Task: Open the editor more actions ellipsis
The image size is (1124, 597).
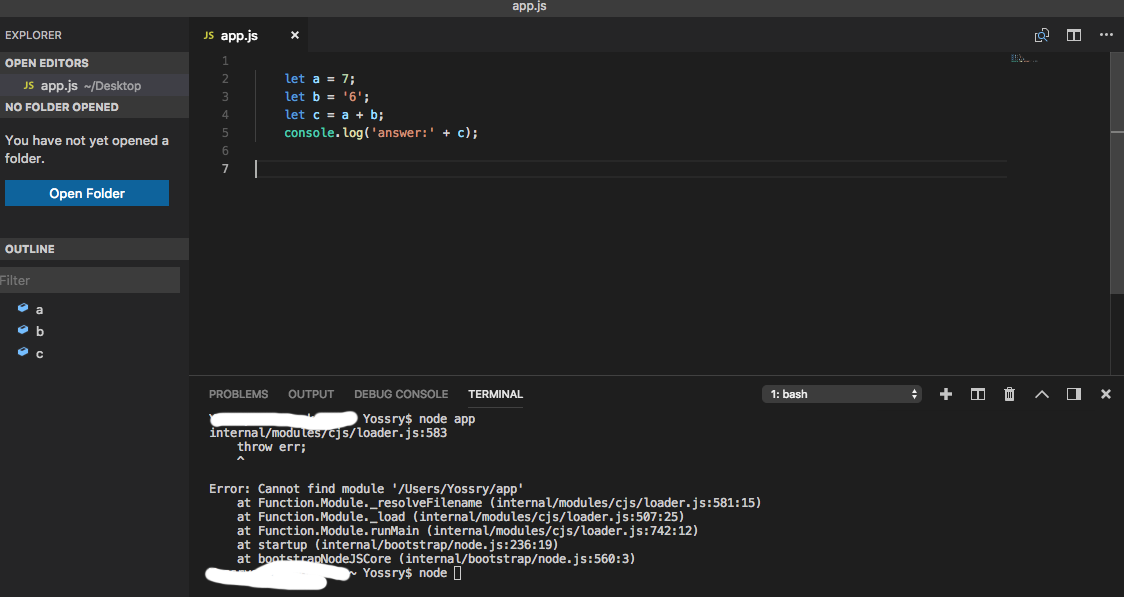Action: 1106,35
